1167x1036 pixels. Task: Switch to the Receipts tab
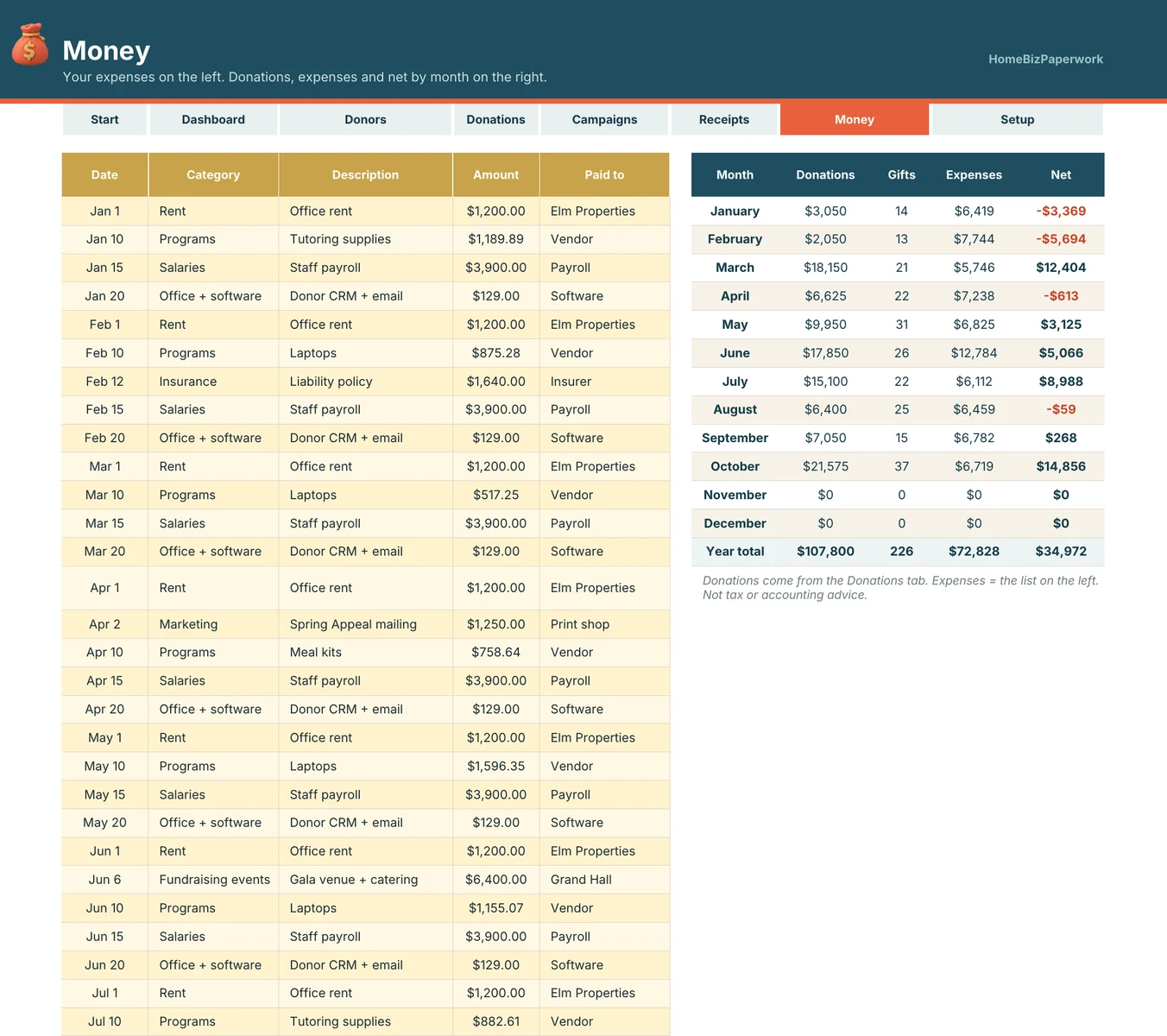(724, 119)
